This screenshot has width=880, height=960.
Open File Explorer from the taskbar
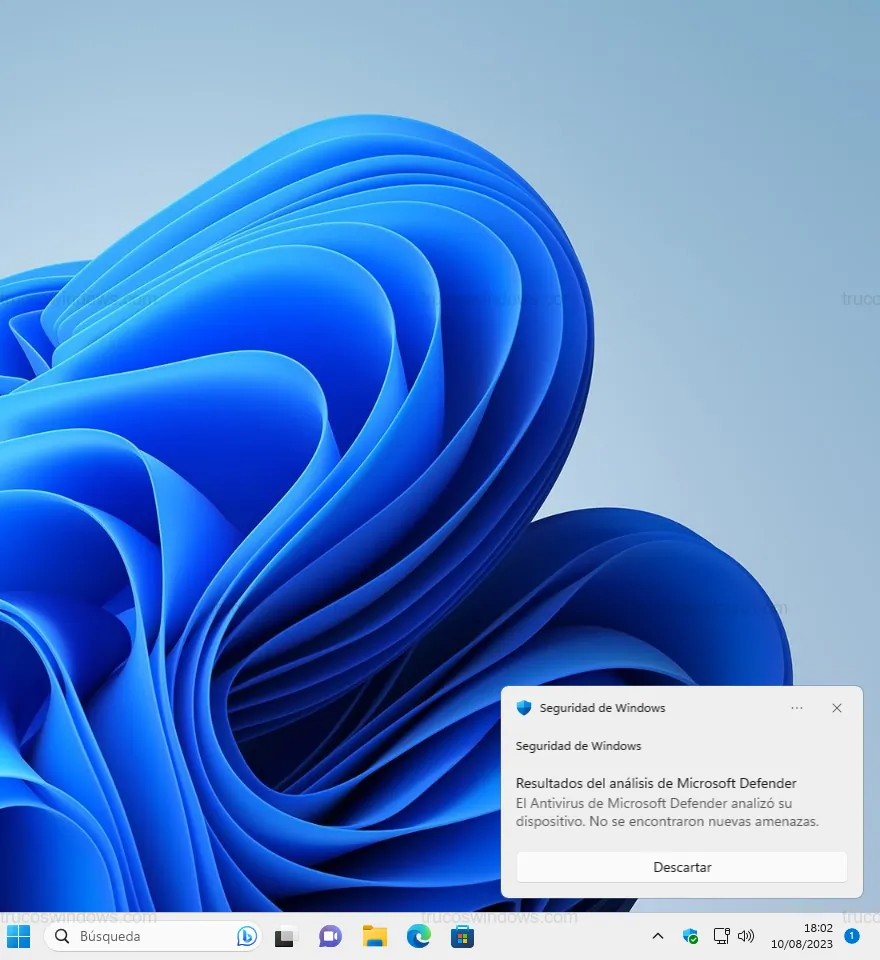pos(375,937)
